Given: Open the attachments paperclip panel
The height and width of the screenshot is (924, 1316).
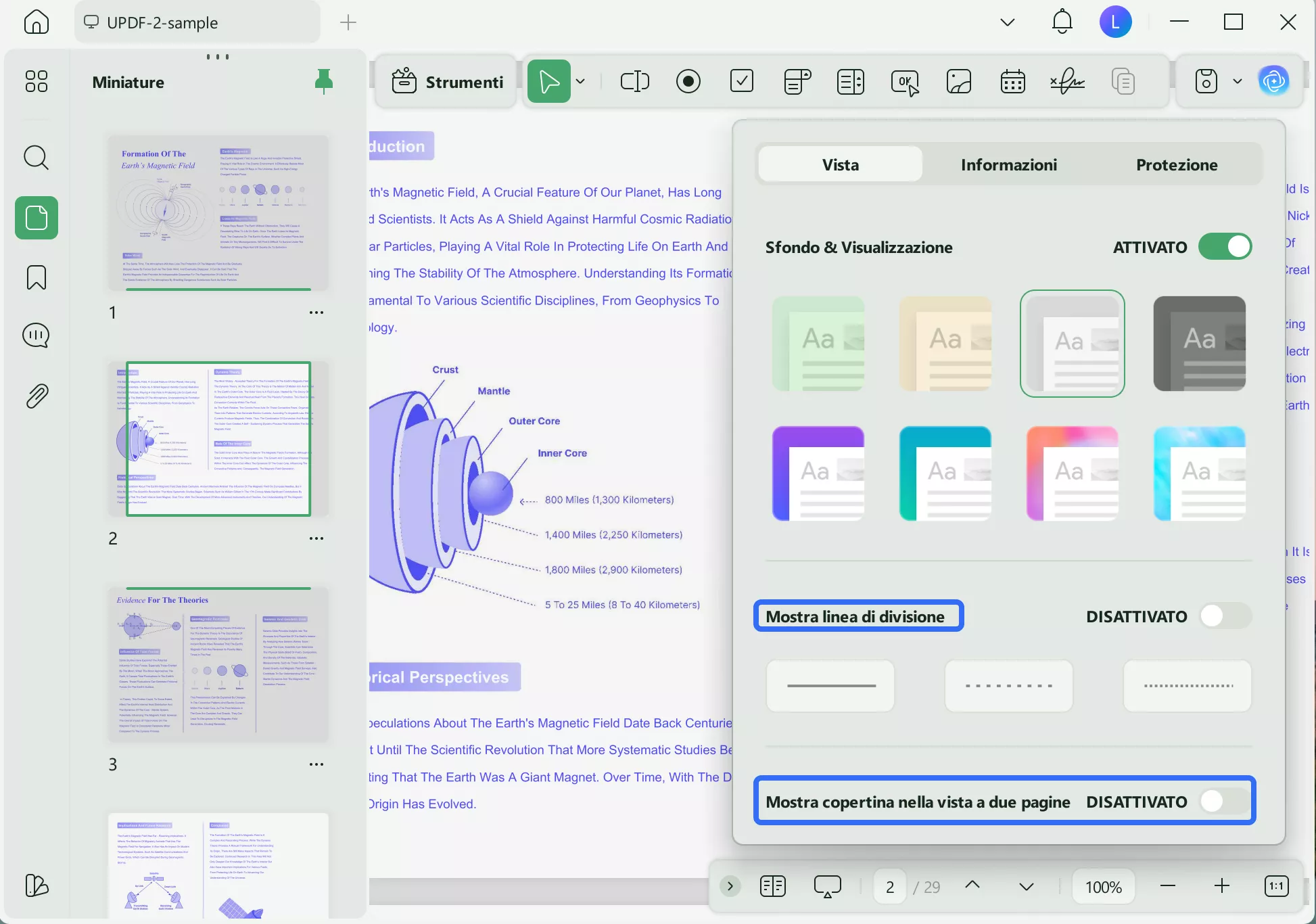Looking at the screenshot, I should (x=36, y=396).
